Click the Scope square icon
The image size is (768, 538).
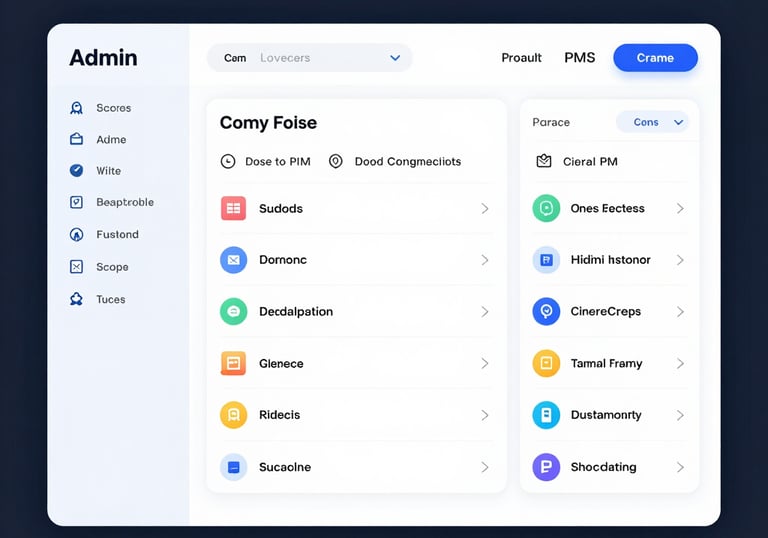click(76, 267)
